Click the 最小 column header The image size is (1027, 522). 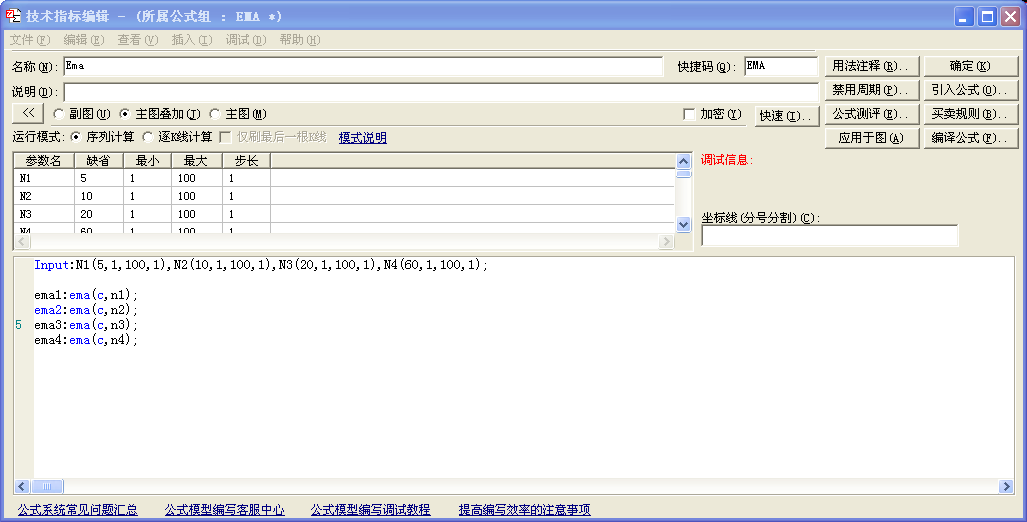[147, 160]
